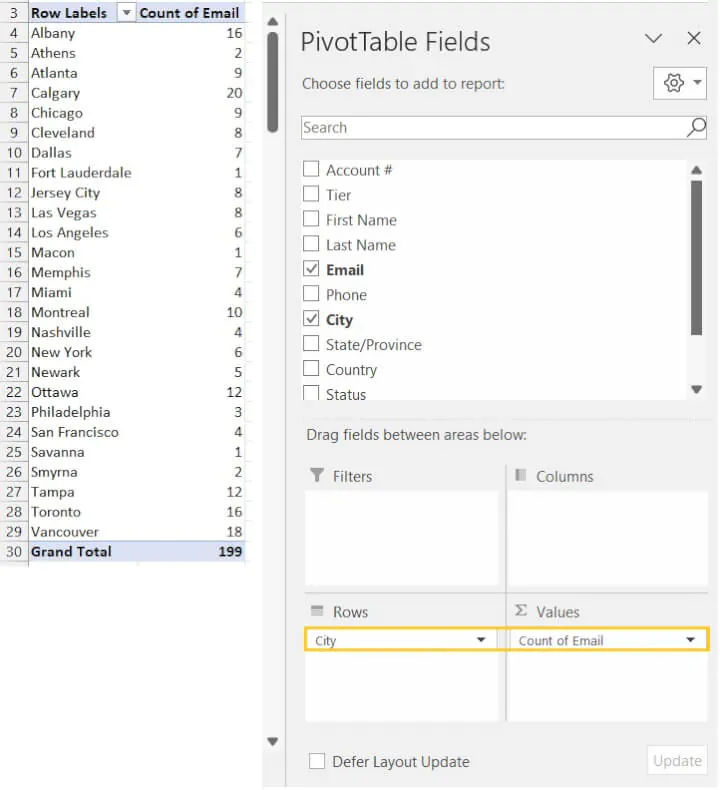Select the Philadelphia cell

pyautogui.click(x=82, y=412)
